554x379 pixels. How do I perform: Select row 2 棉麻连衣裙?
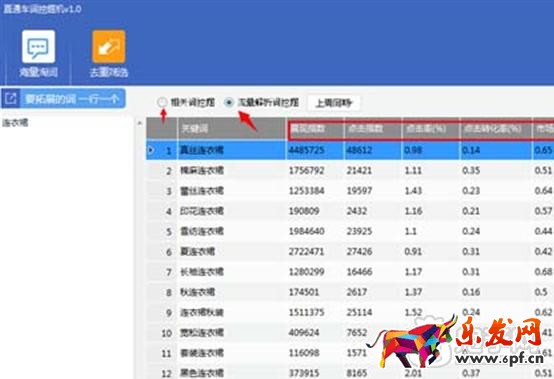point(350,171)
